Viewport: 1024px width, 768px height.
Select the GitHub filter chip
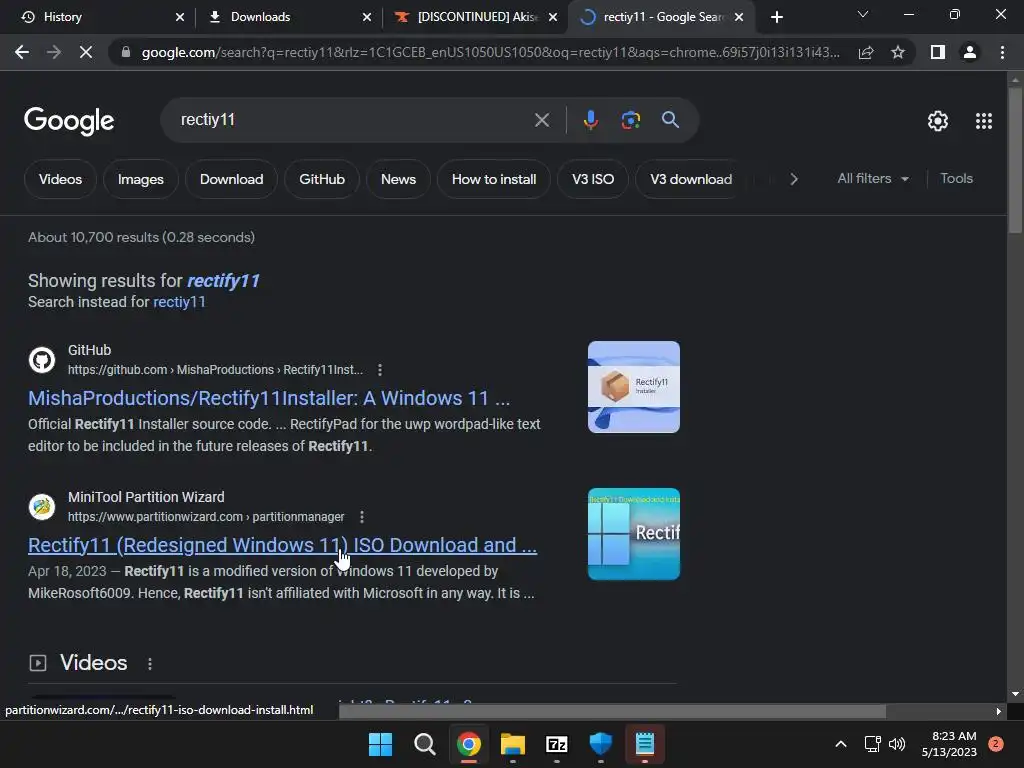point(322,179)
